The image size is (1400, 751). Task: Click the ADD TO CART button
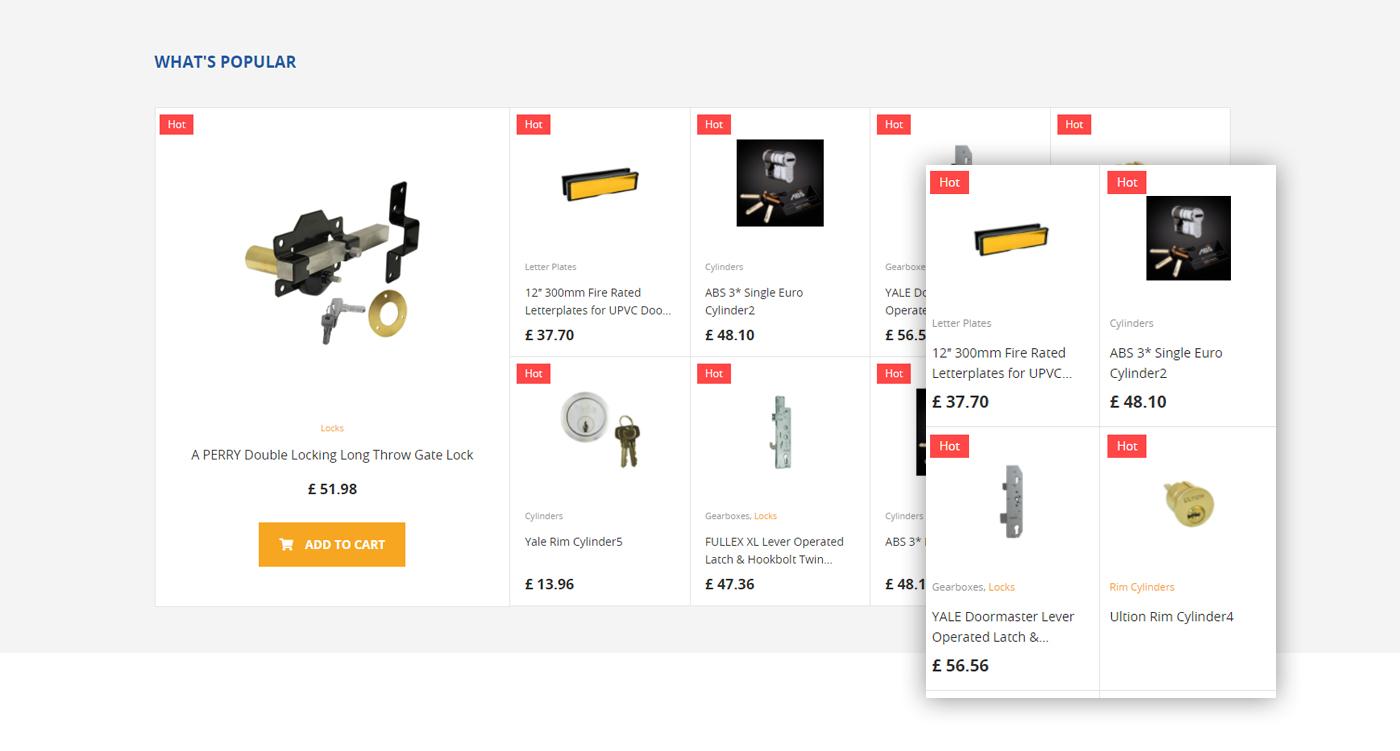tap(332, 544)
